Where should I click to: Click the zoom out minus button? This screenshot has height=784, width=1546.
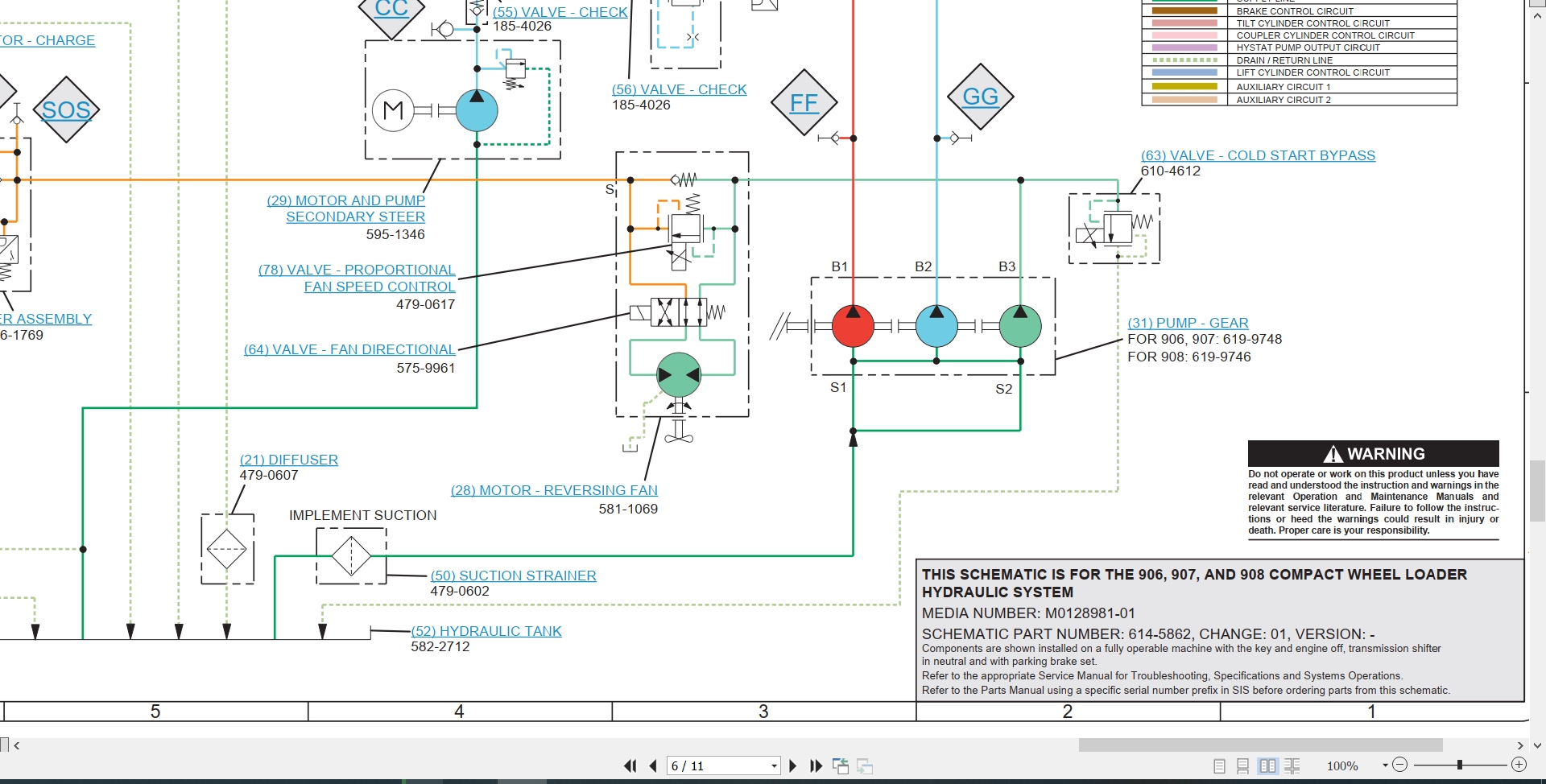(1399, 765)
